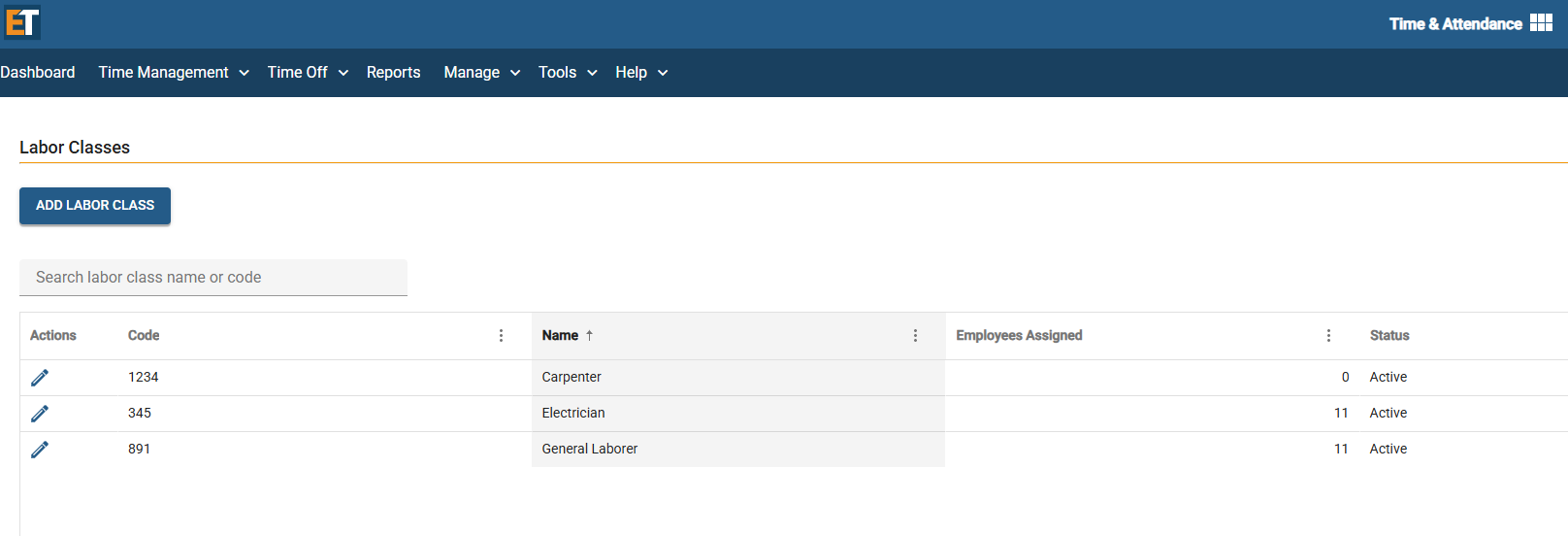Image resolution: width=1568 pixels, height=536 pixels.
Task: Click Active status for Electrician
Action: (1388, 413)
